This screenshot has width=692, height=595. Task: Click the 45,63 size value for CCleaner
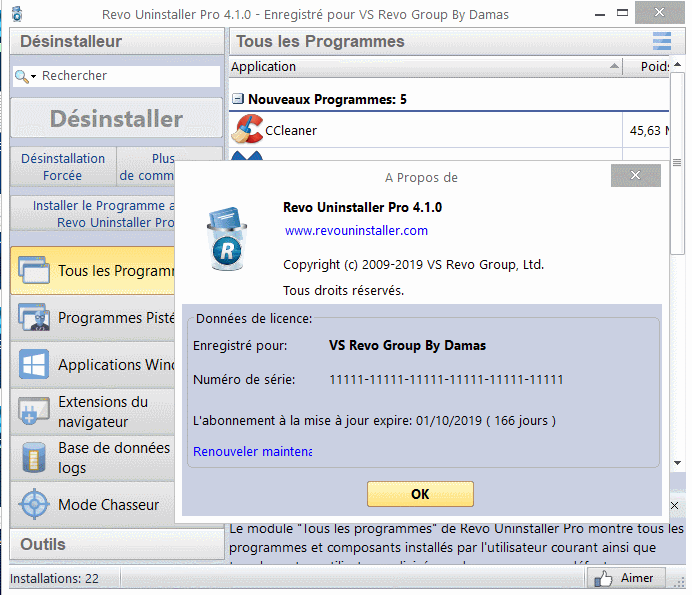649,131
